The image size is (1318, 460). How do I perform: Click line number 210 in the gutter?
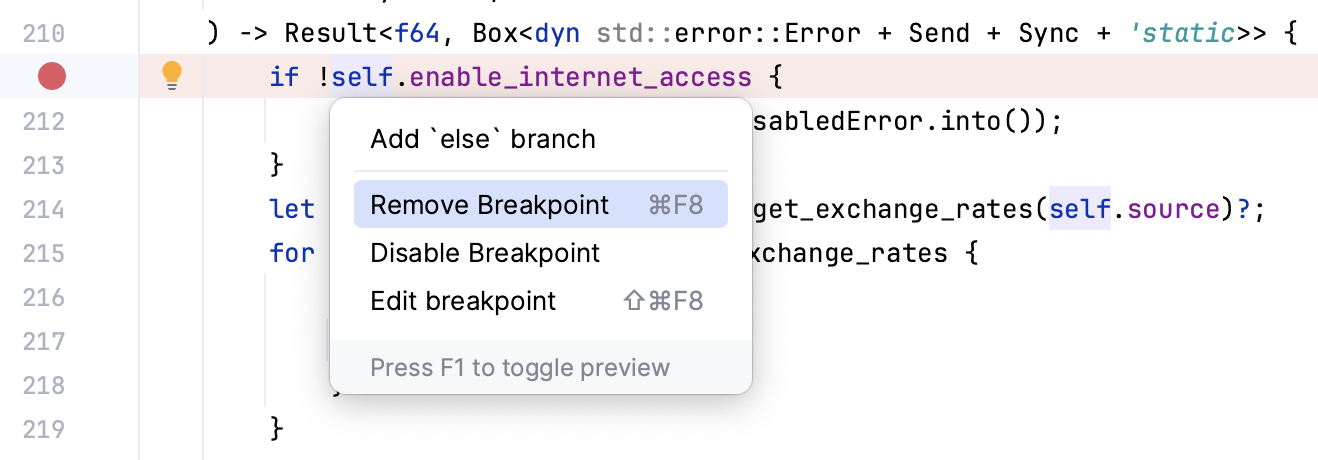[x=43, y=34]
